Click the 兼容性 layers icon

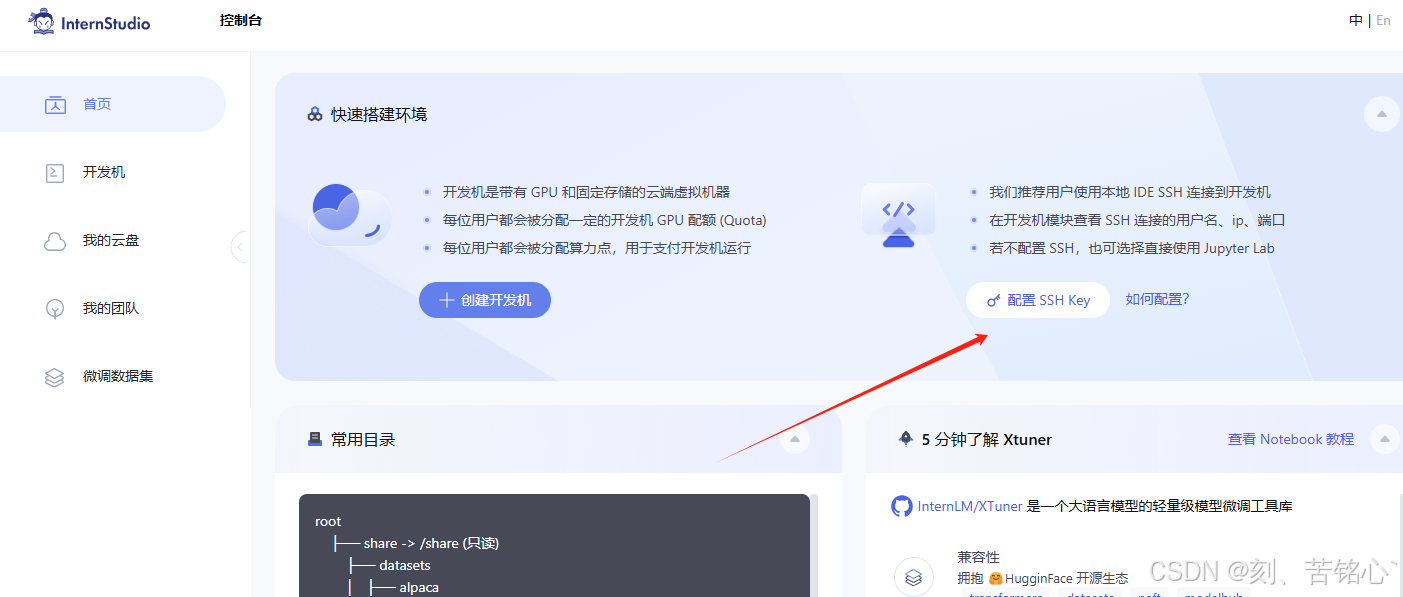[913, 577]
